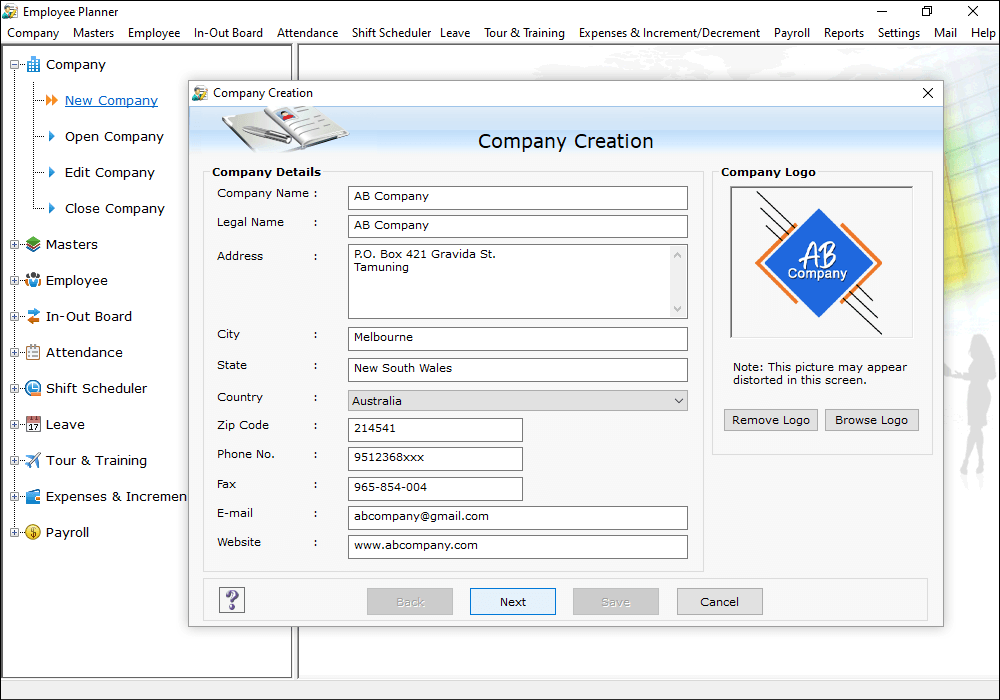Click the Zip Code field
Viewport: 1000px width, 700px height.
435,430
